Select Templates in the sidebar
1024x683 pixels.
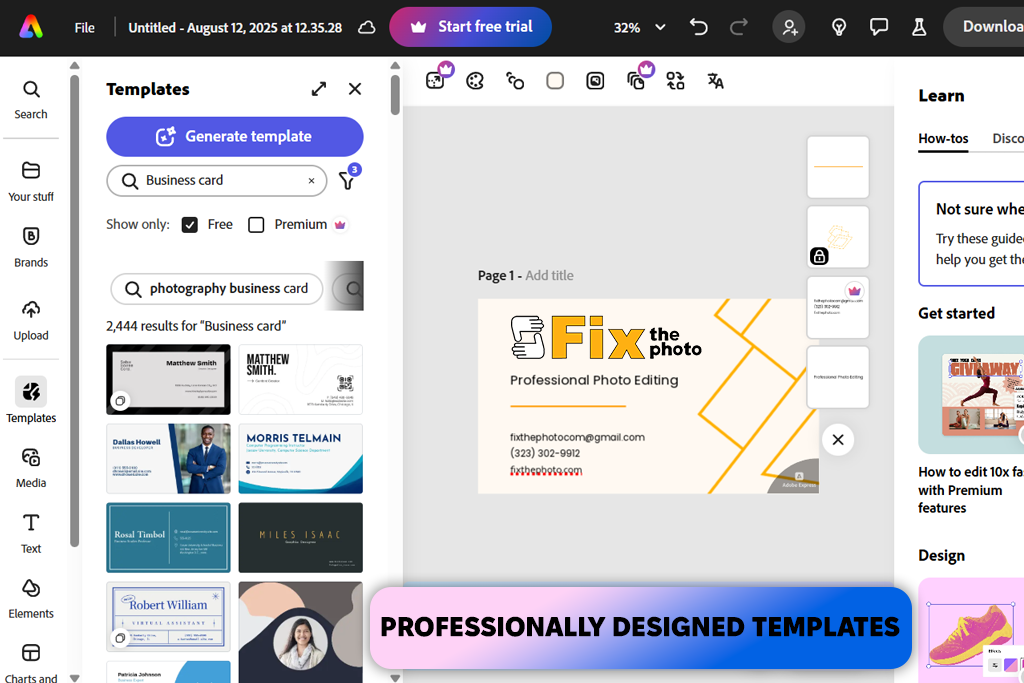31,400
